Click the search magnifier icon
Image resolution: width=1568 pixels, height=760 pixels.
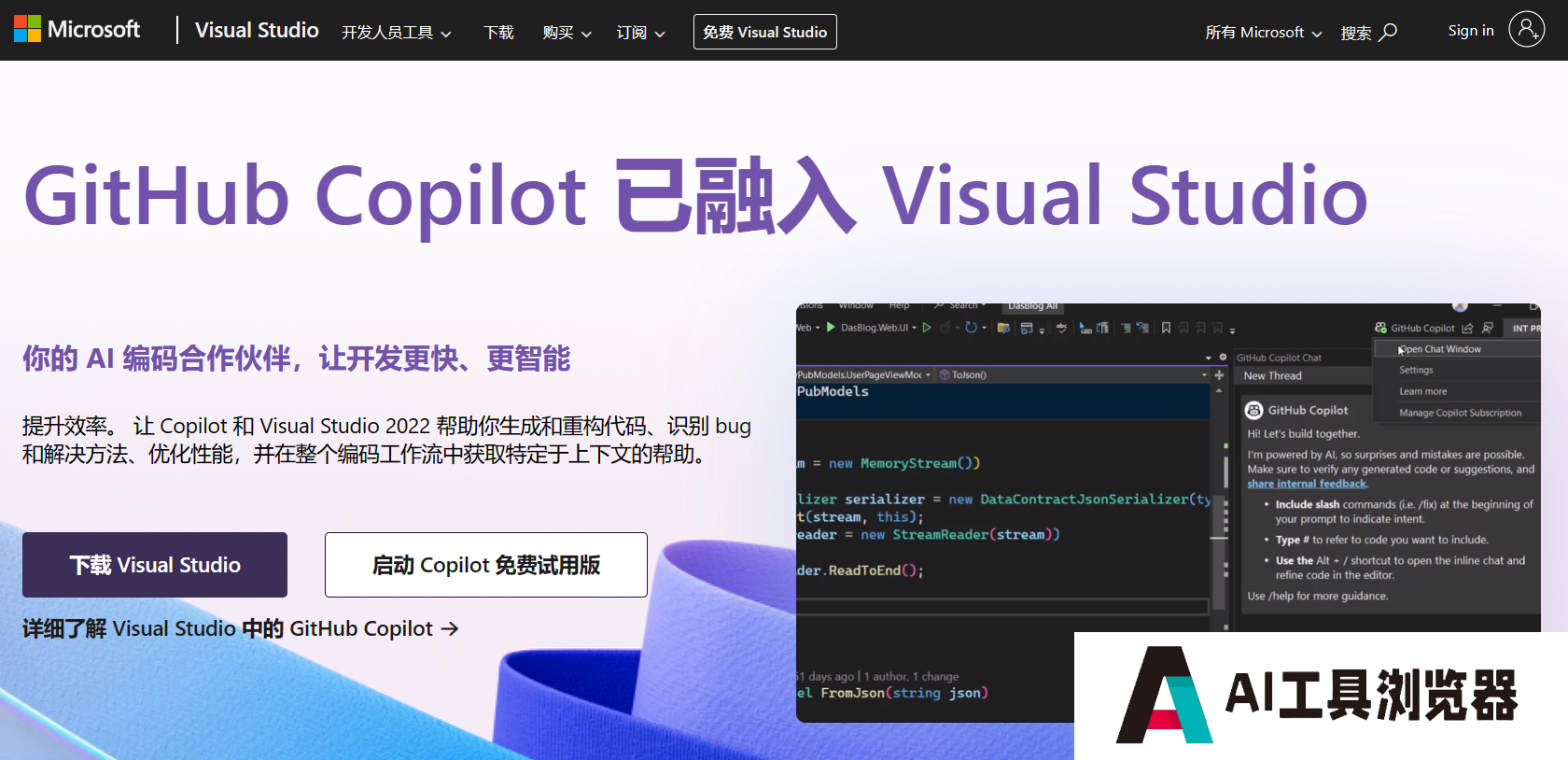click(x=1389, y=32)
